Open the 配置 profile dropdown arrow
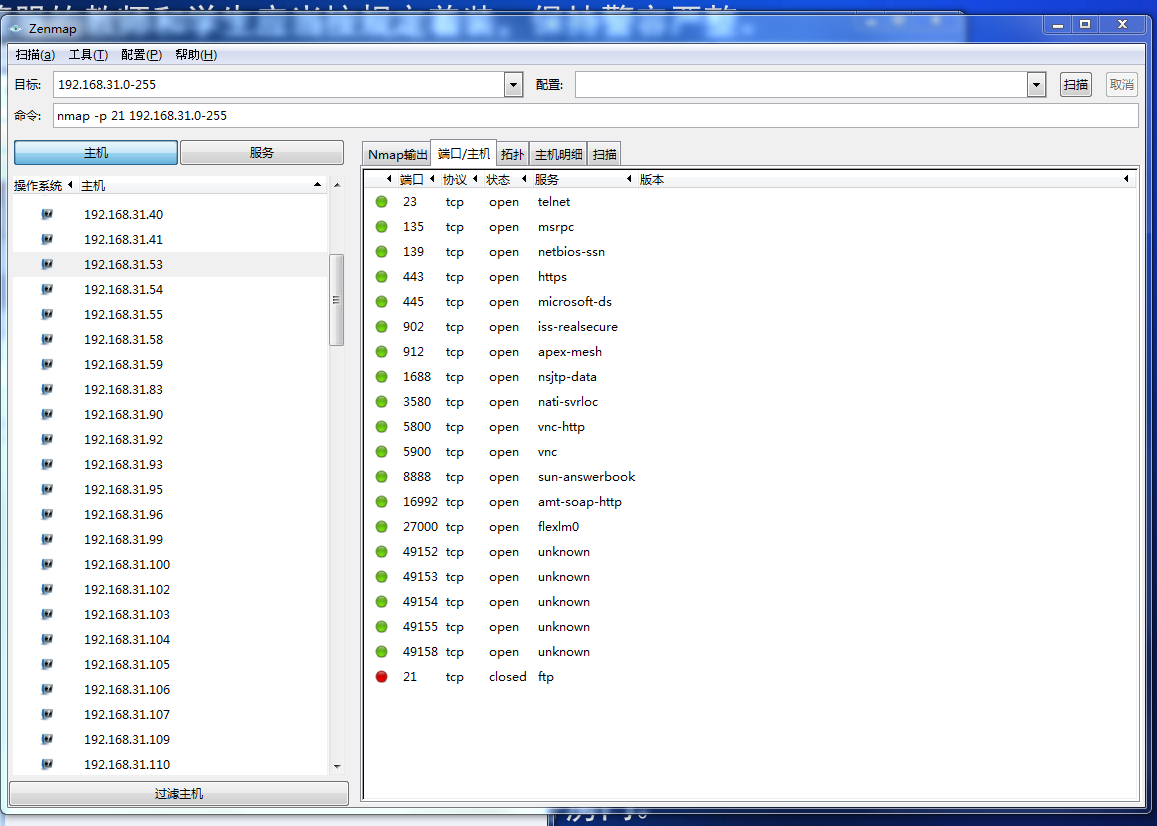1157x826 pixels. (x=1036, y=85)
